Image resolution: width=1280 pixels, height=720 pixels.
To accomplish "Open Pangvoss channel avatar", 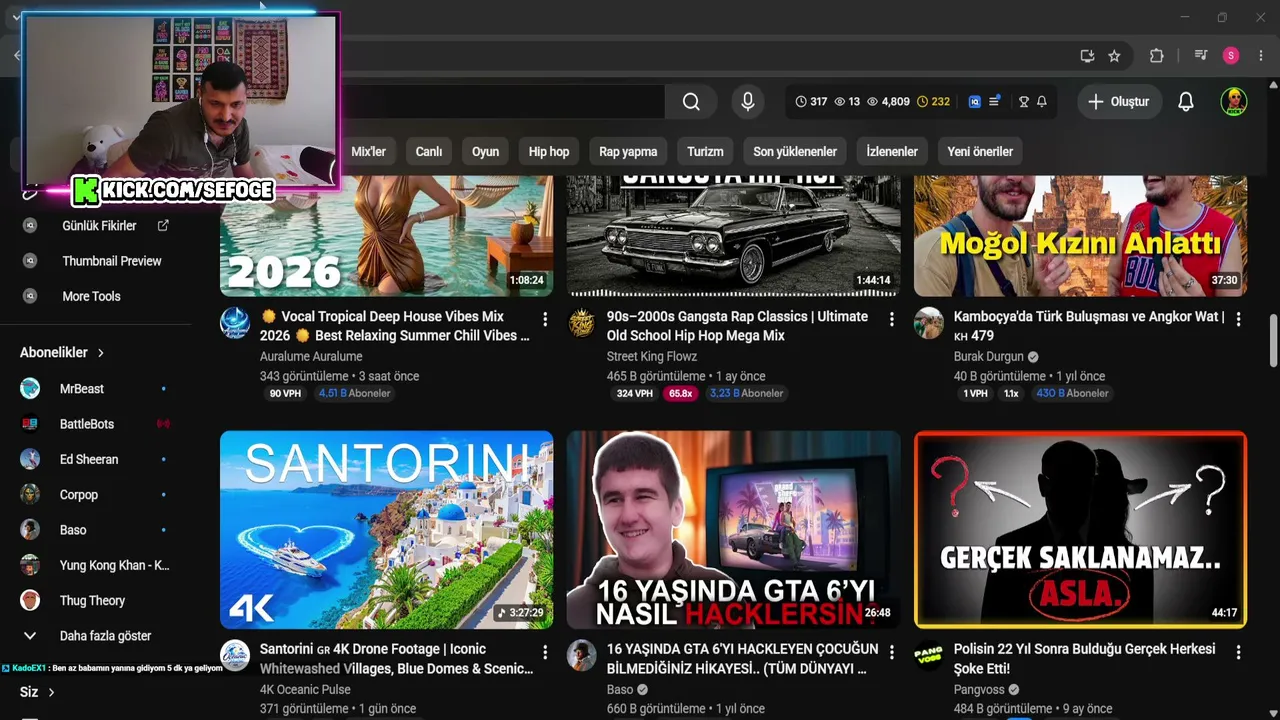I will [x=929, y=656].
